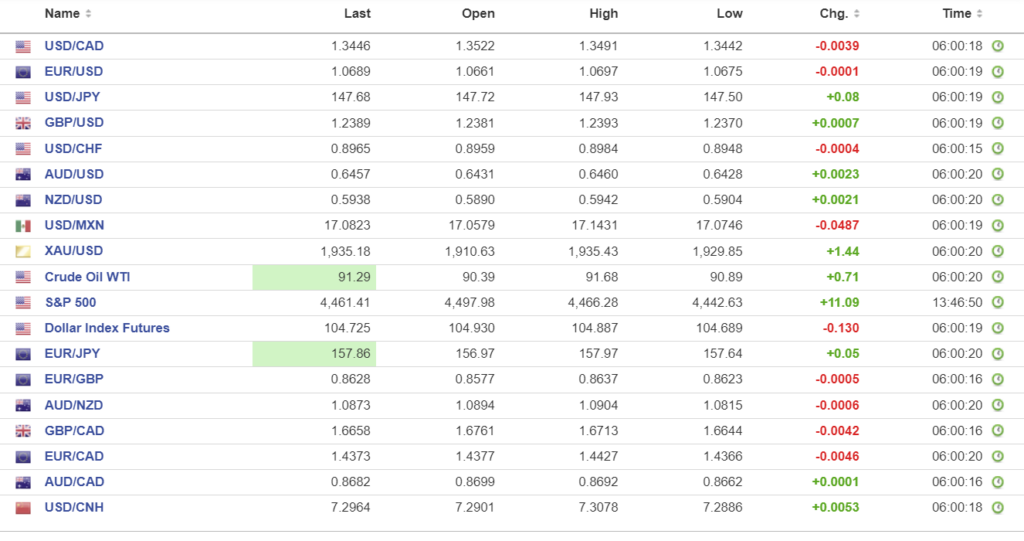This screenshot has width=1024, height=541.
Task: Sort table by the Chg. column arrows
Action: [856, 14]
